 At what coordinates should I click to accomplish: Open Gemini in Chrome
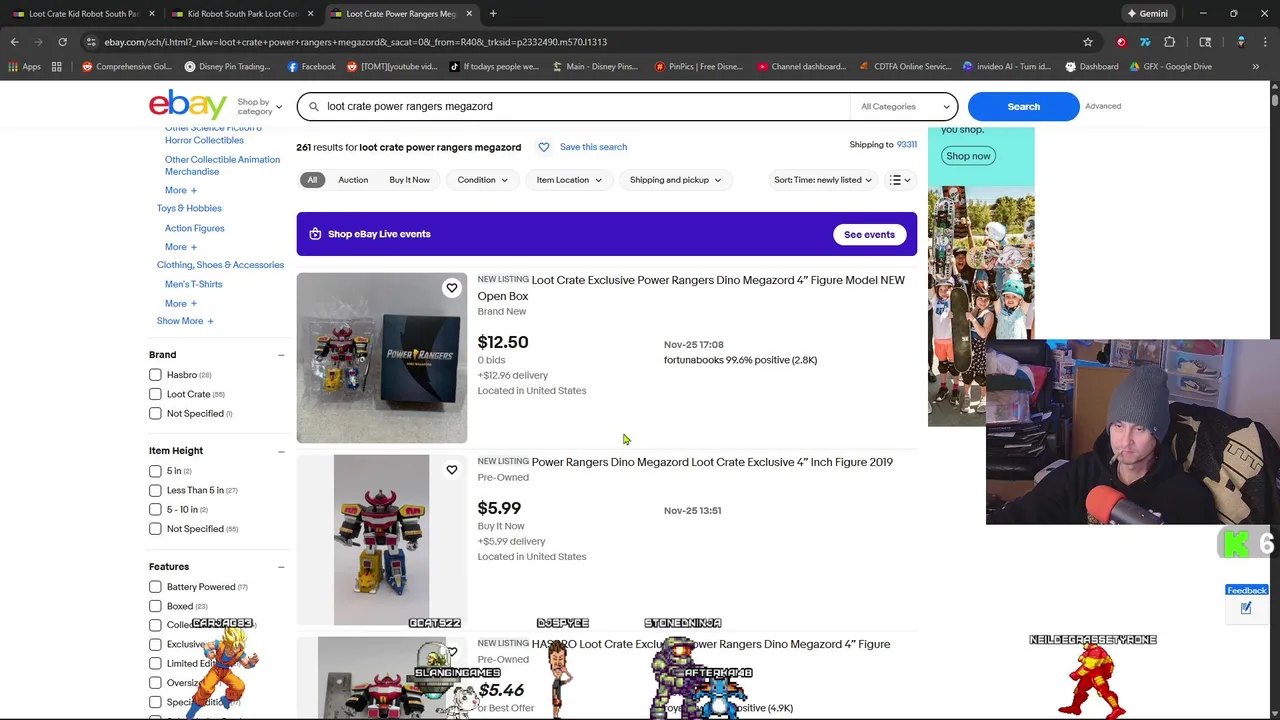click(1146, 14)
